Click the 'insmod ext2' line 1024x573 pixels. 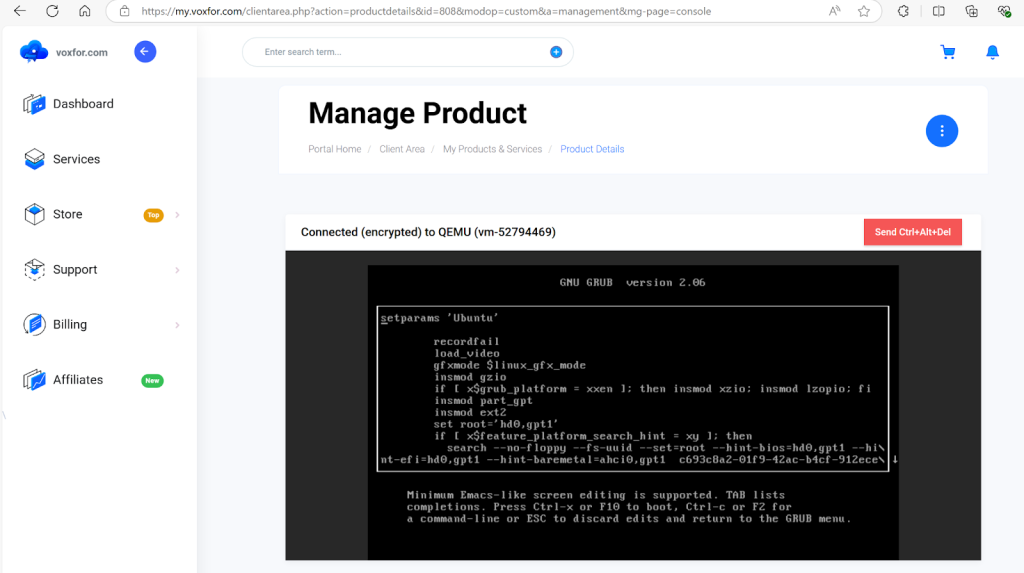point(470,412)
